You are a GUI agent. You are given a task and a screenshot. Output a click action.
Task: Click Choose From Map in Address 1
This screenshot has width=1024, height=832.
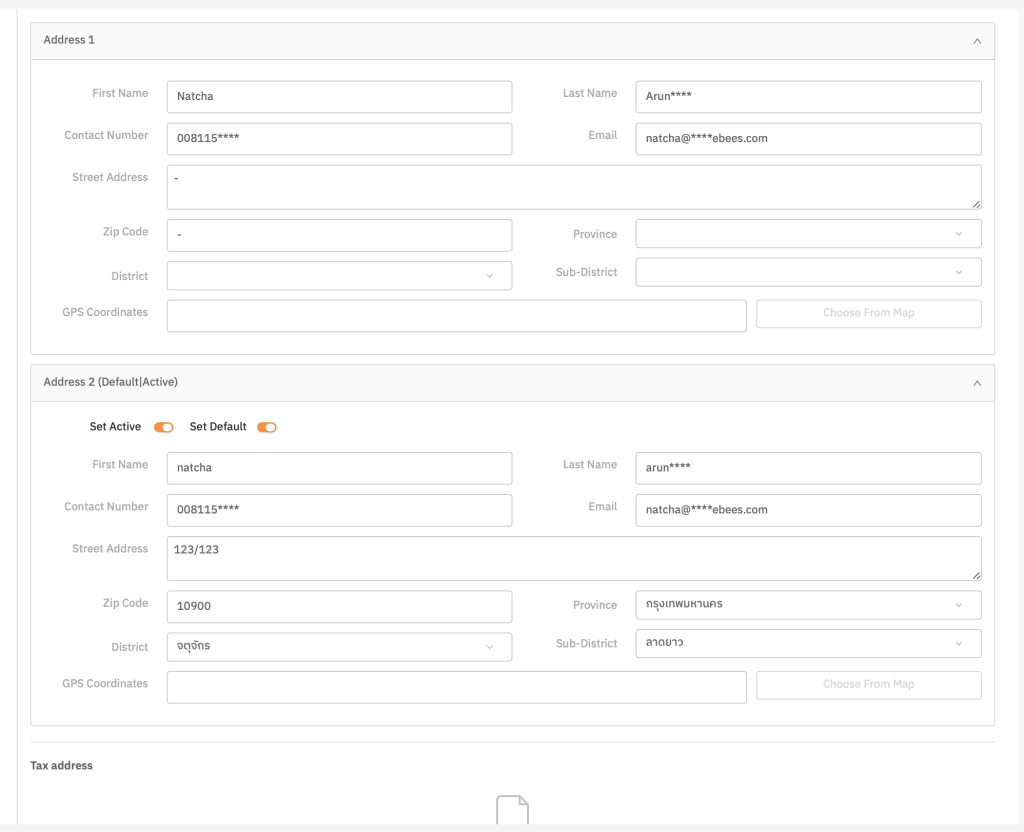868,313
